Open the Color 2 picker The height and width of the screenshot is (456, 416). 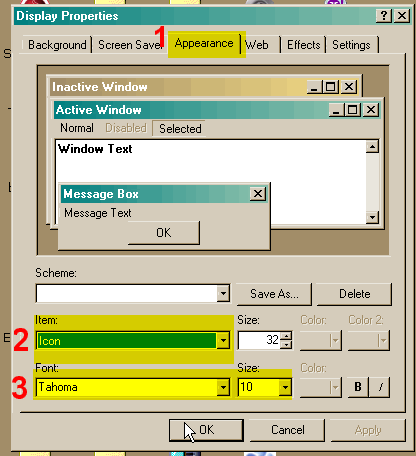click(369, 340)
